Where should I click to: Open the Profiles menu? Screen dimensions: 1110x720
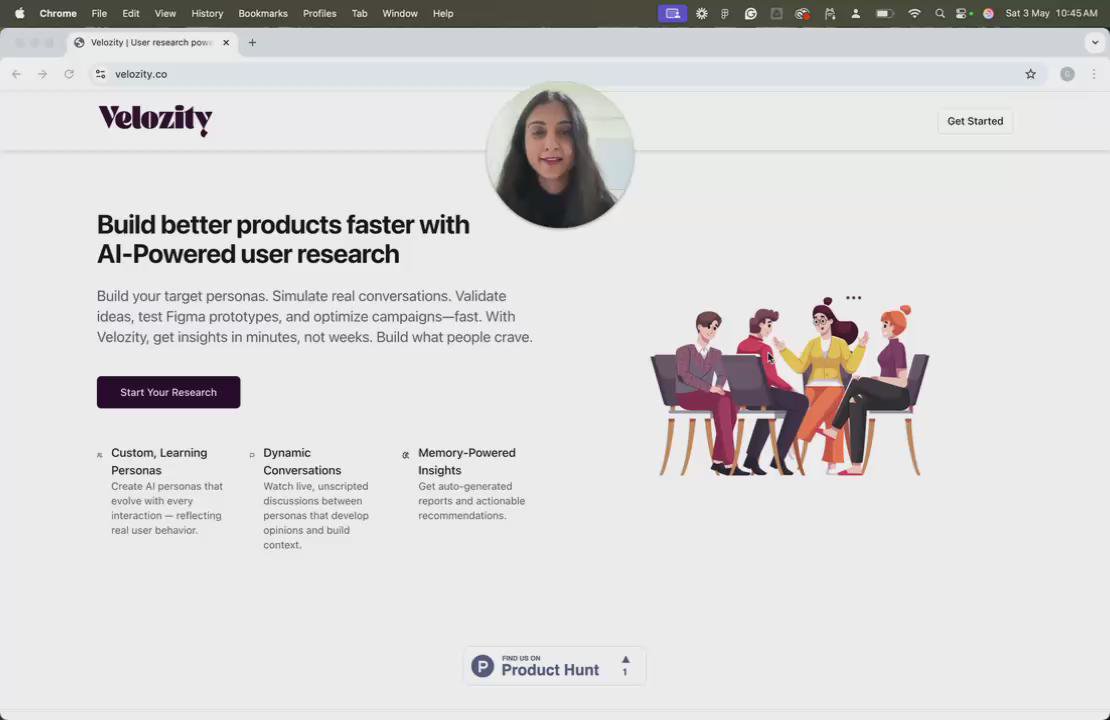pyautogui.click(x=319, y=13)
